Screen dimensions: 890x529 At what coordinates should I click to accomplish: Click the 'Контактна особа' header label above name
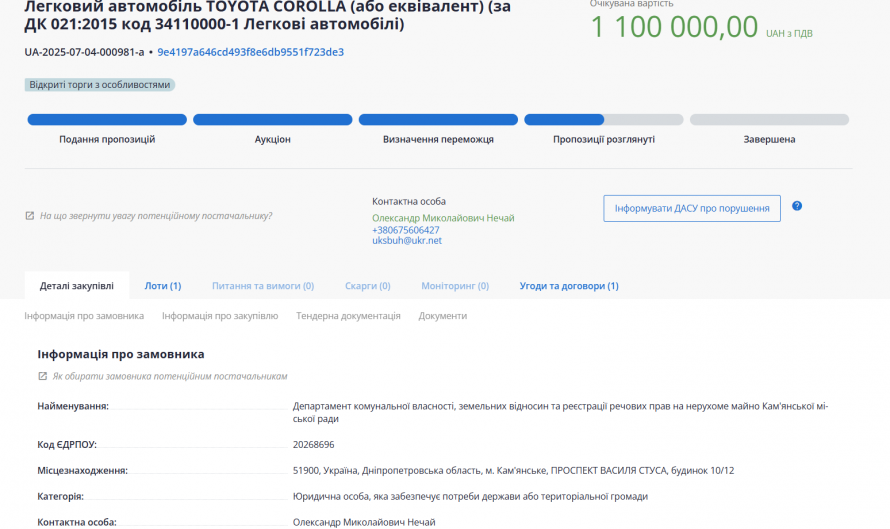[x=409, y=201]
